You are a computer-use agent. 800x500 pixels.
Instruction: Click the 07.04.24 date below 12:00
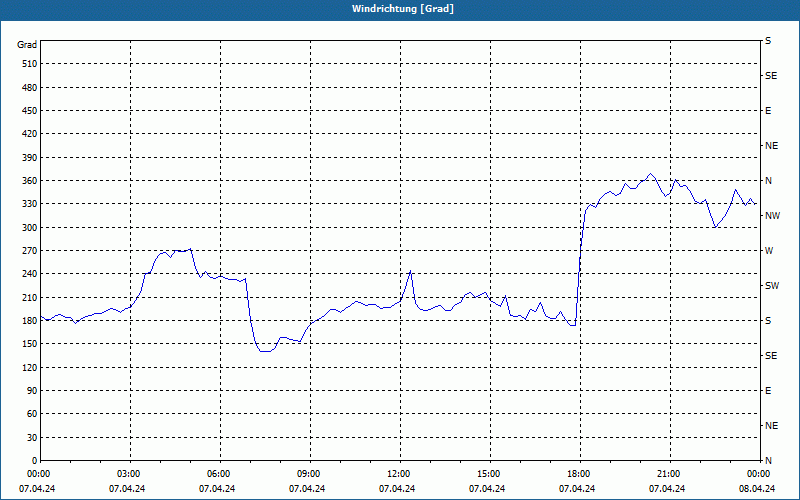(397, 489)
